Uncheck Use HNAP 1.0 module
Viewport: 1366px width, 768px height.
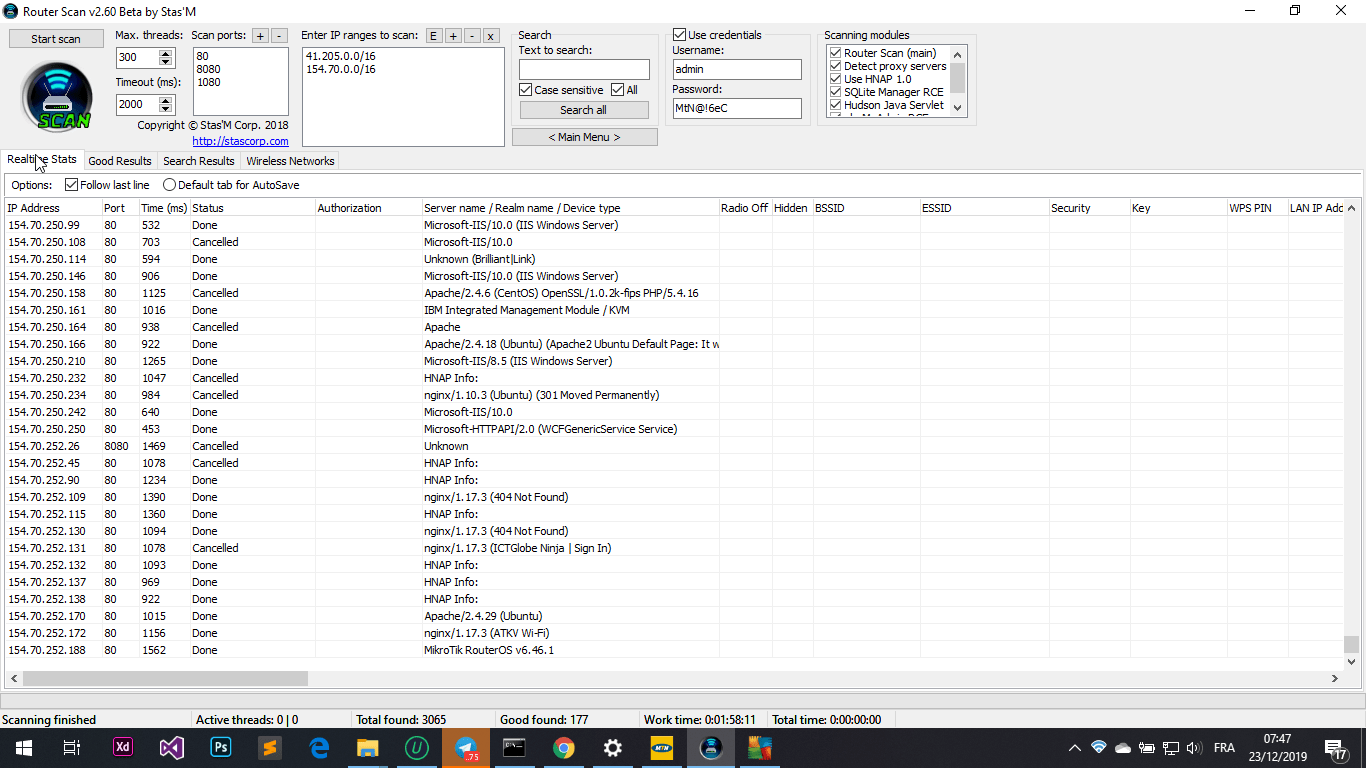point(835,79)
